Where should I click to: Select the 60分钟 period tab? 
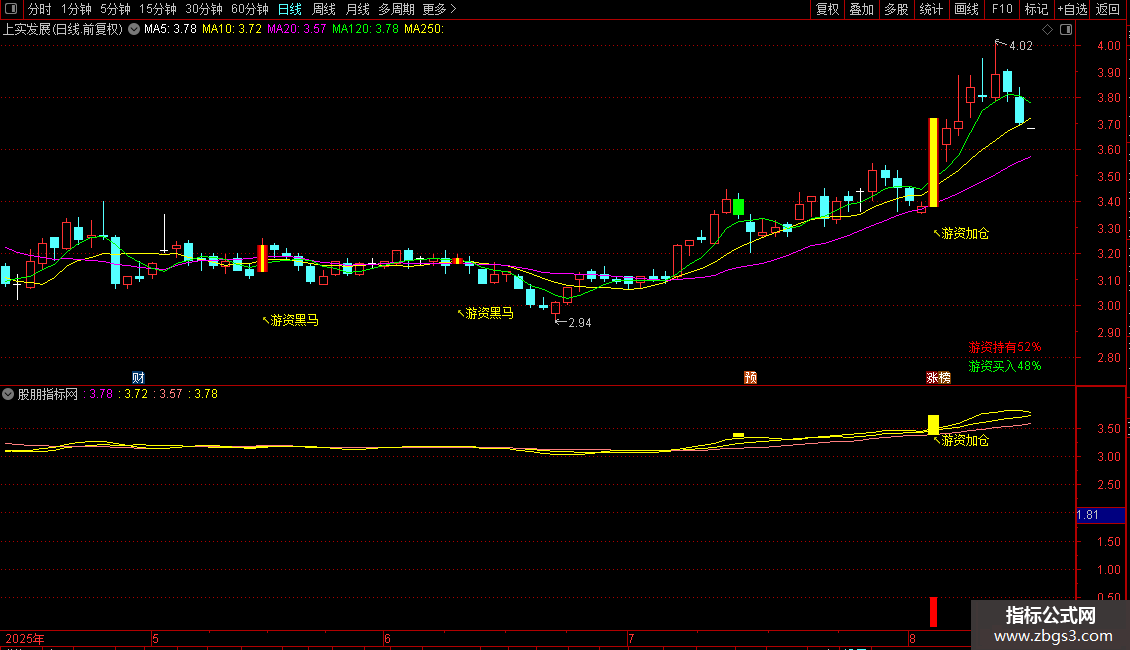click(250, 9)
